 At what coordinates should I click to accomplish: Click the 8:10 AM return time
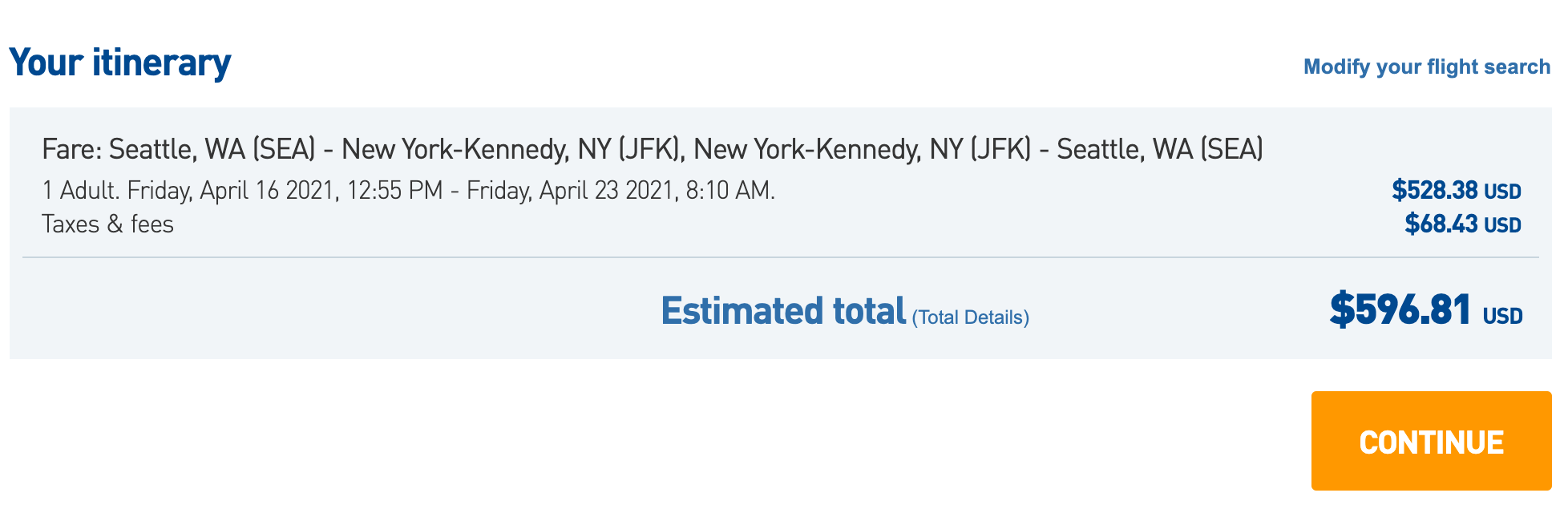[x=730, y=191]
